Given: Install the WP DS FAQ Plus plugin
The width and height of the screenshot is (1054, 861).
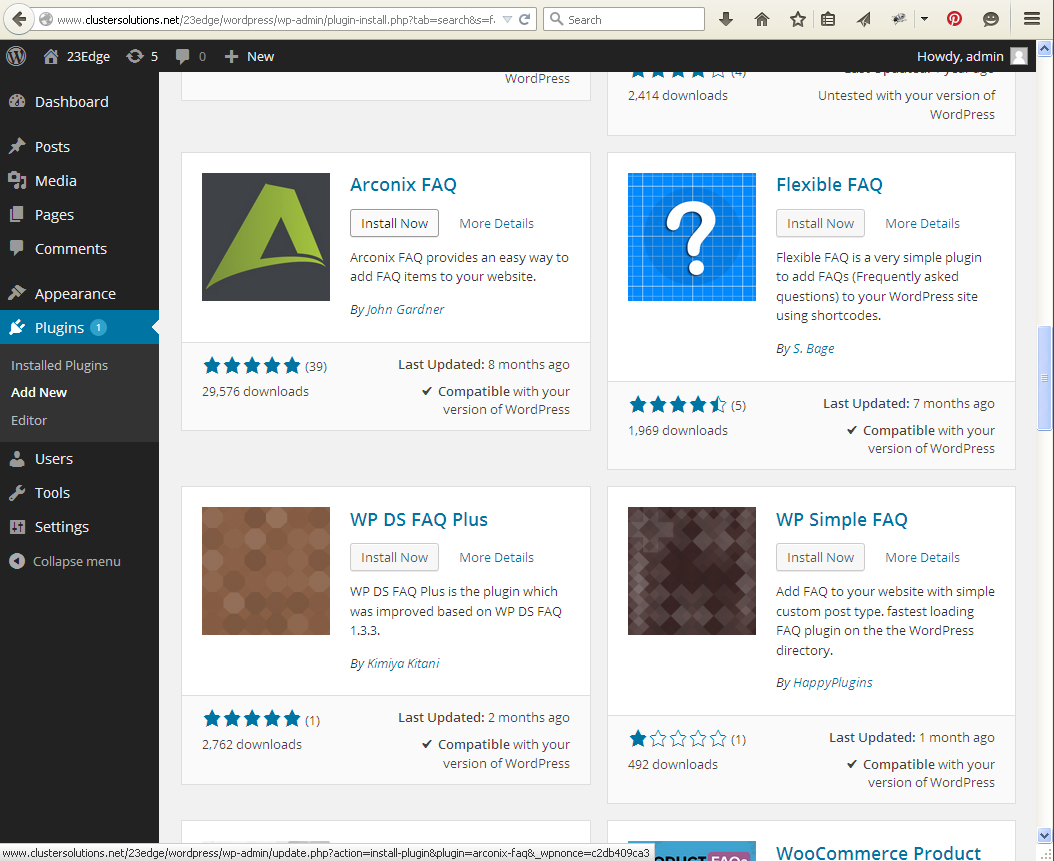Looking at the screenshot, I should tap(394, 557).
